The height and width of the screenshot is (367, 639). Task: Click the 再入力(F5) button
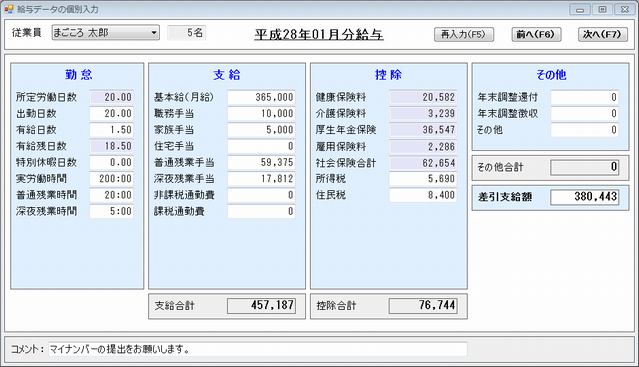[x=464, y=34]
